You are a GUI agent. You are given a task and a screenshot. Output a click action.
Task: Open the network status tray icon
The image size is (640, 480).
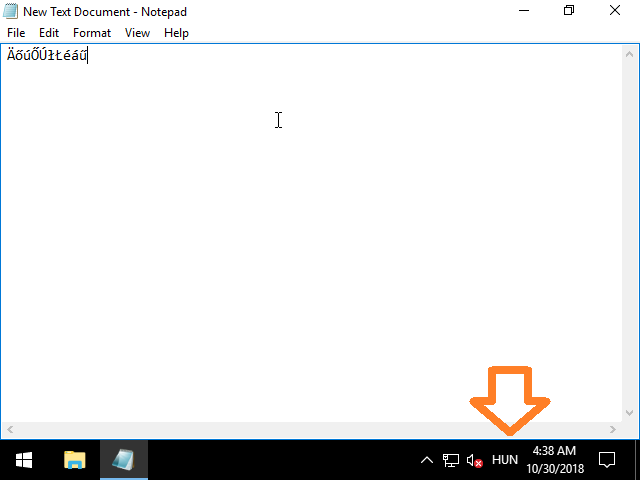451,460
